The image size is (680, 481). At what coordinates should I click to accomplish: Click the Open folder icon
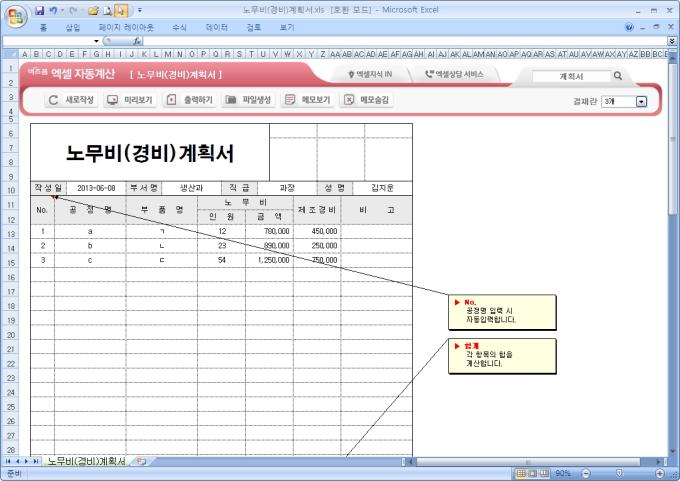pos(93,10)
